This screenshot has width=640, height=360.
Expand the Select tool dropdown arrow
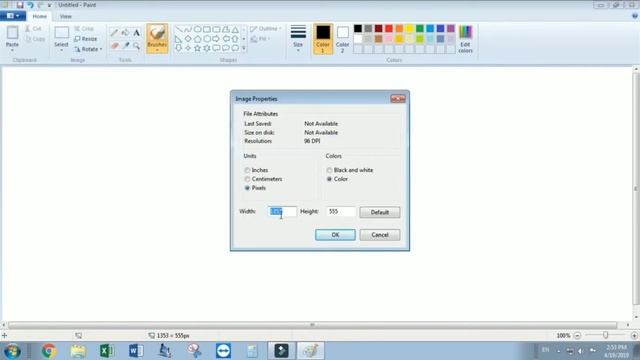pyautogui.click(x=61, y=50)
